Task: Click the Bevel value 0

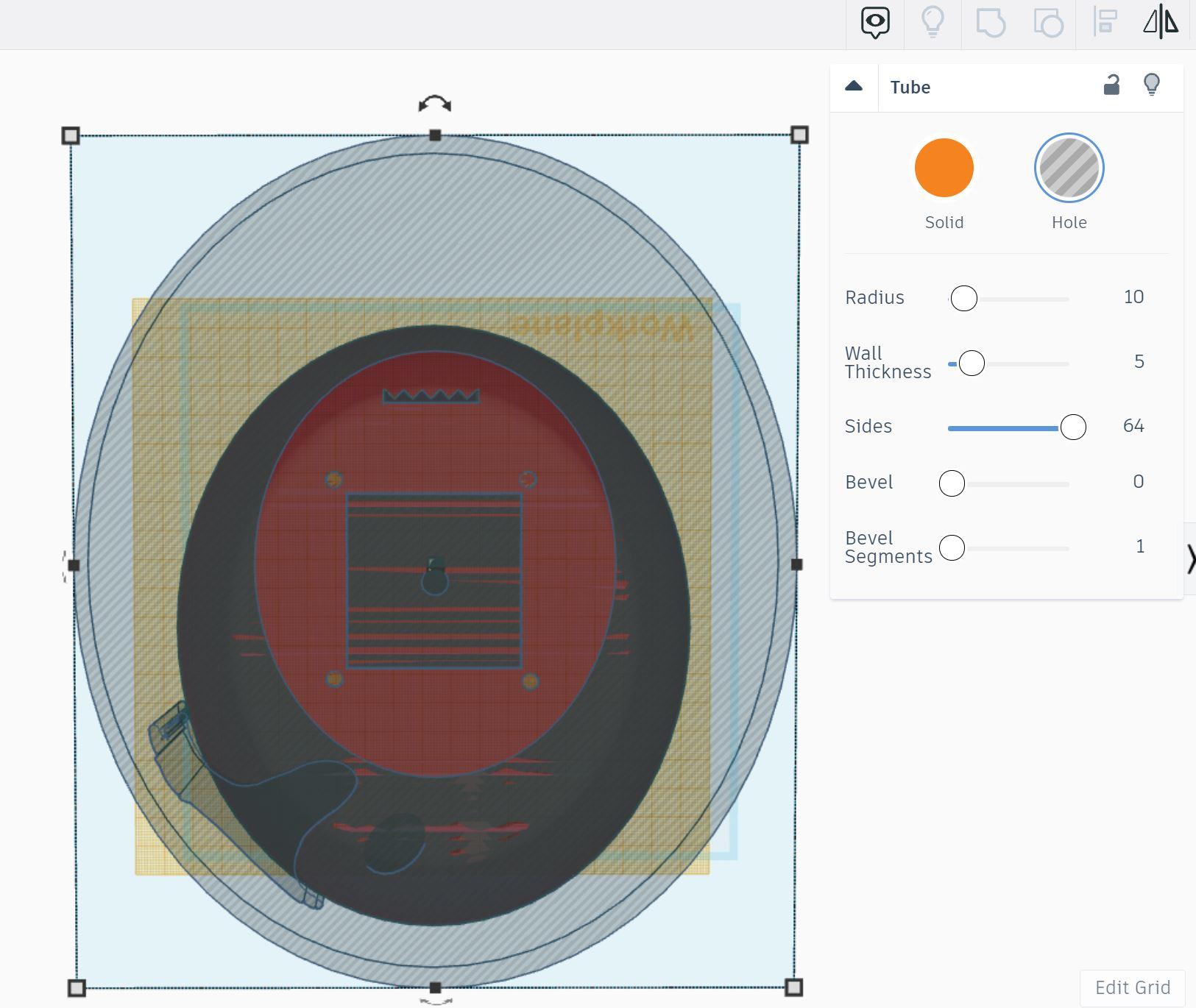Action: (1139, 482)
